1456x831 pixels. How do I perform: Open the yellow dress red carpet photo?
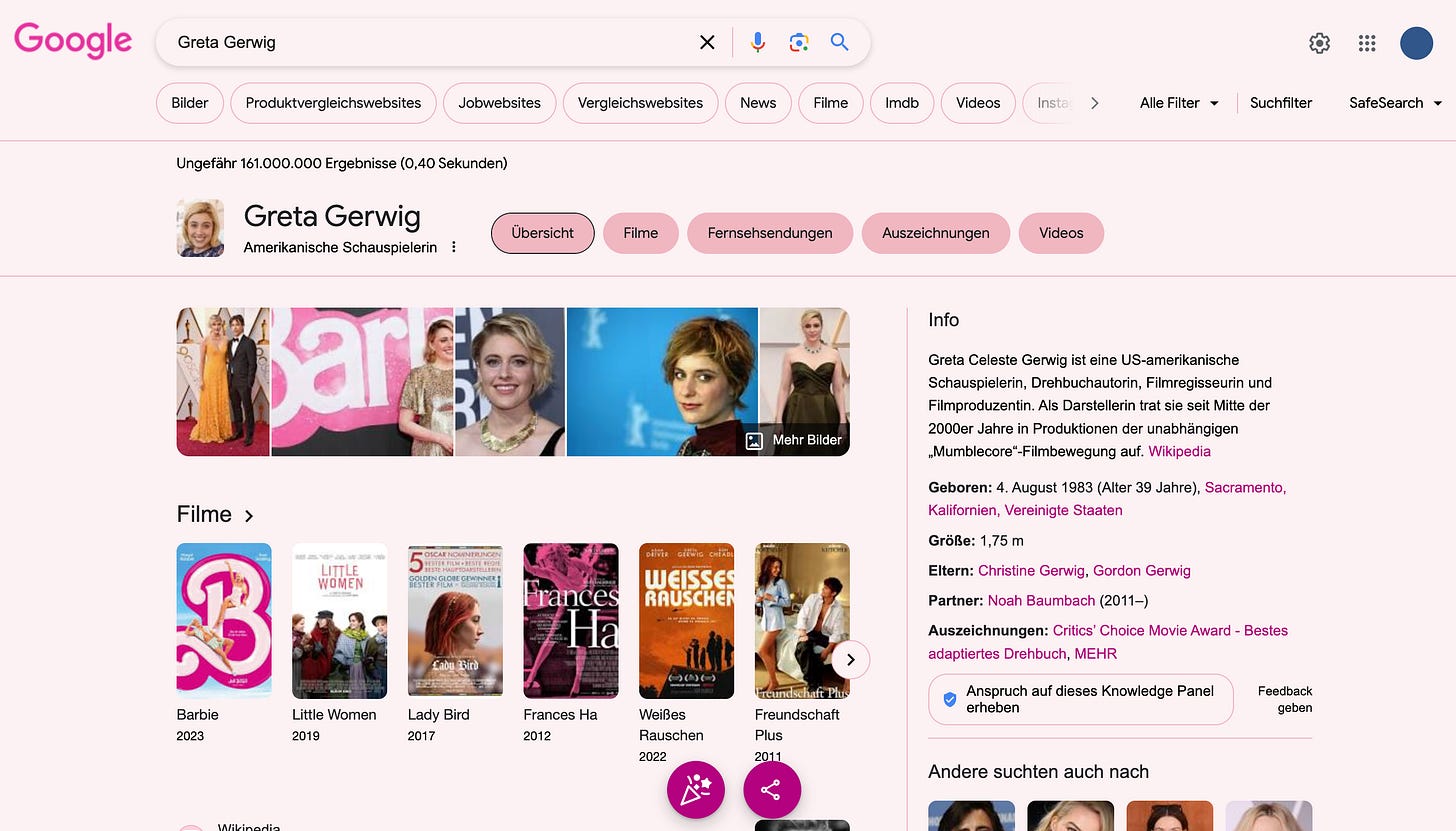223,382
